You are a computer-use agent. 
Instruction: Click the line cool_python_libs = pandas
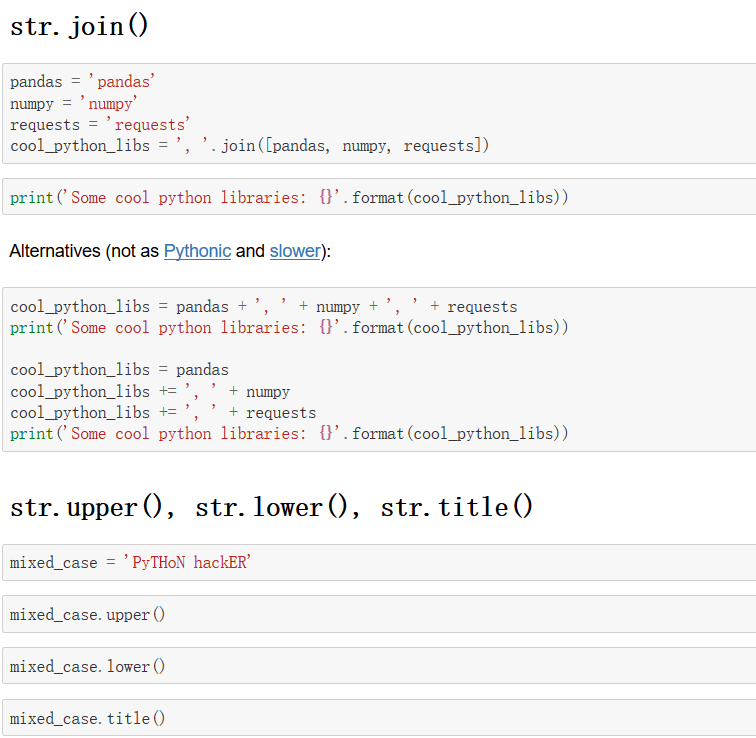[x=119, y=370]
